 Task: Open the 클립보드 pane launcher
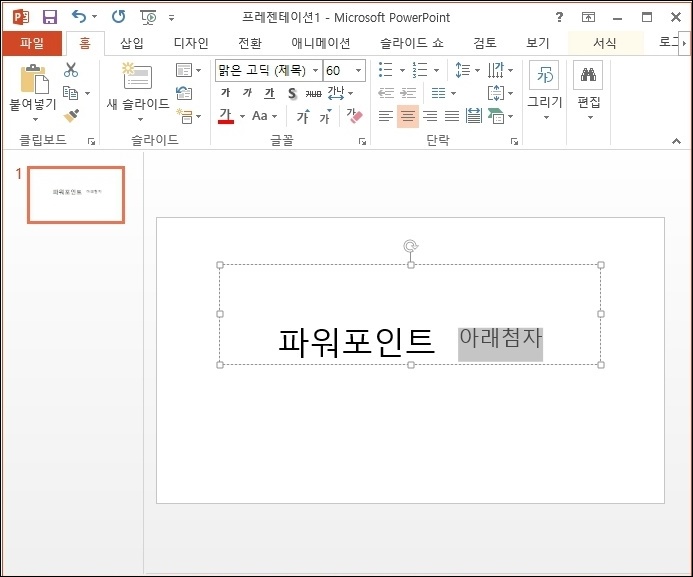tap(91, 141)
